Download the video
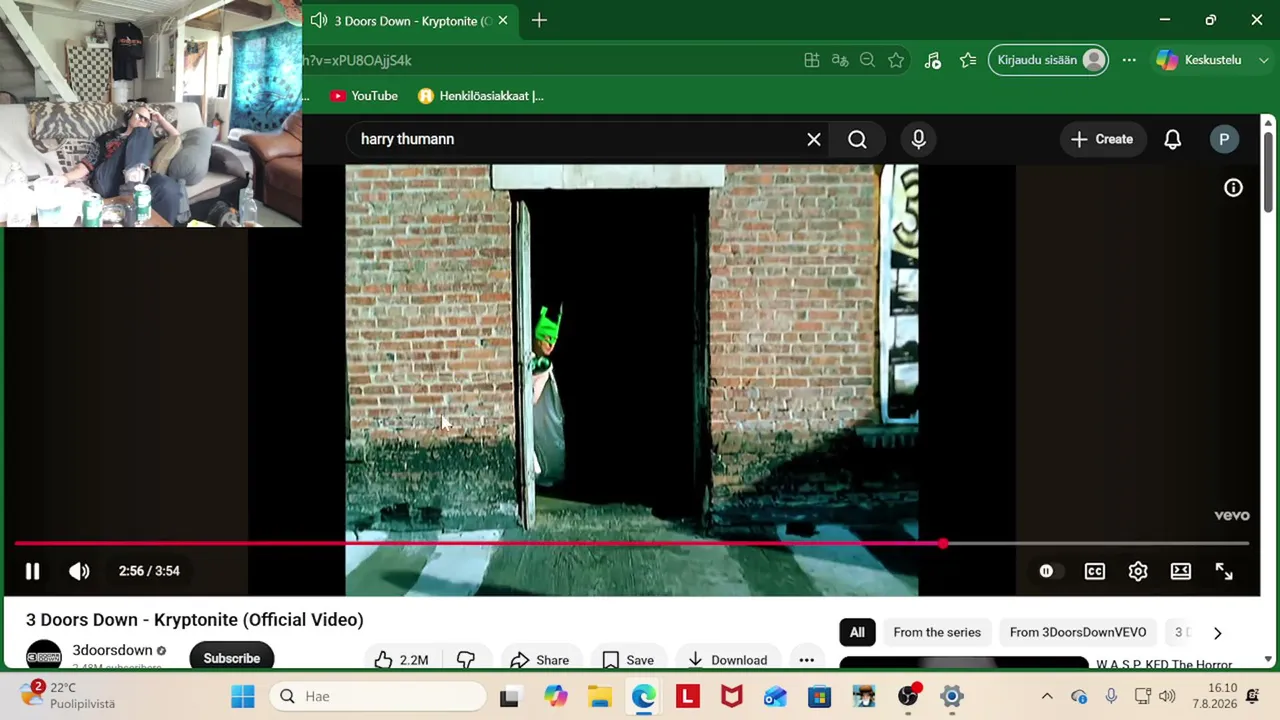The image size is (1280, 720). (x=728, y=660)
